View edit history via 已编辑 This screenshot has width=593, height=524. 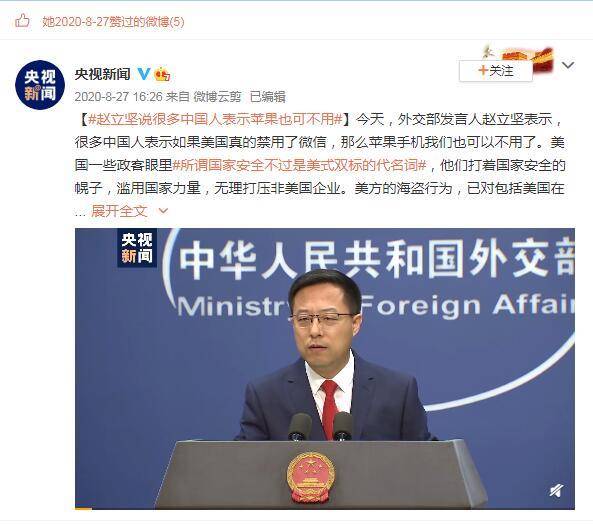pyautogui.click(x=267, y=97)
